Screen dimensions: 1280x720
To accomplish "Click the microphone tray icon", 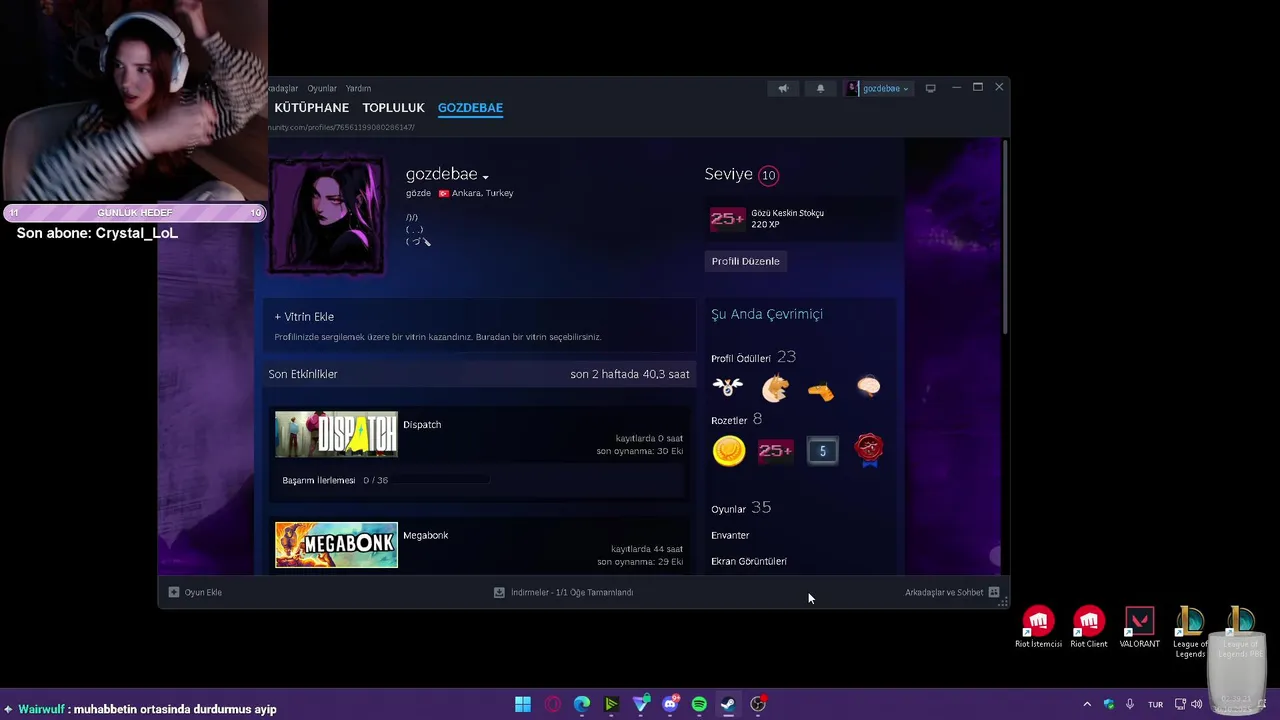I will click(1130, 704).
